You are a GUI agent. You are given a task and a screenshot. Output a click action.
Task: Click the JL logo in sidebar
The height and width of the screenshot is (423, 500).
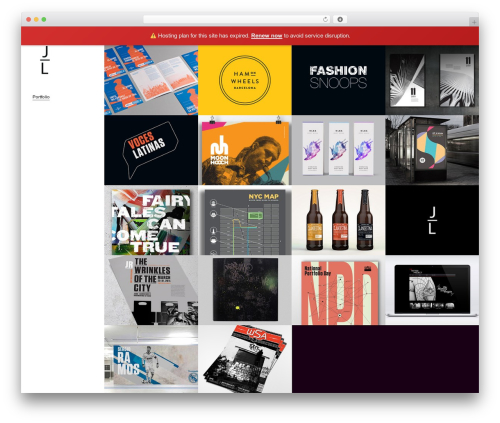45,60
